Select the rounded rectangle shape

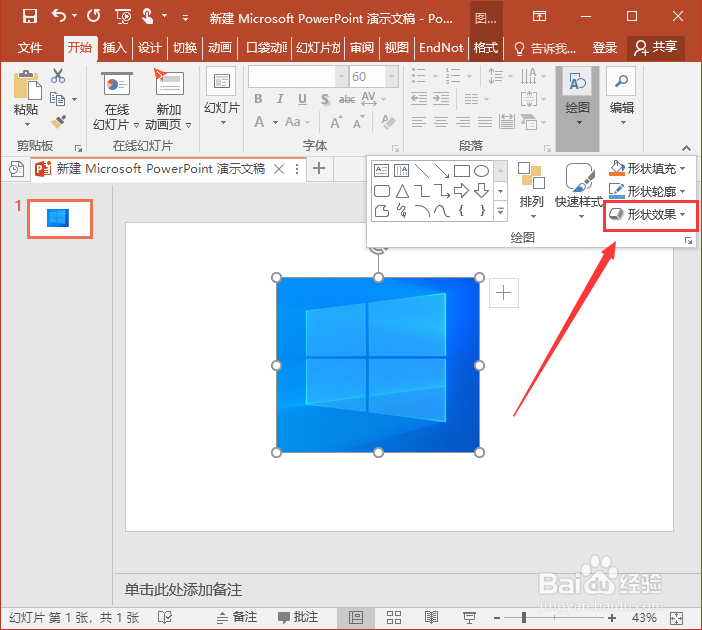click(x=381, y=191)
